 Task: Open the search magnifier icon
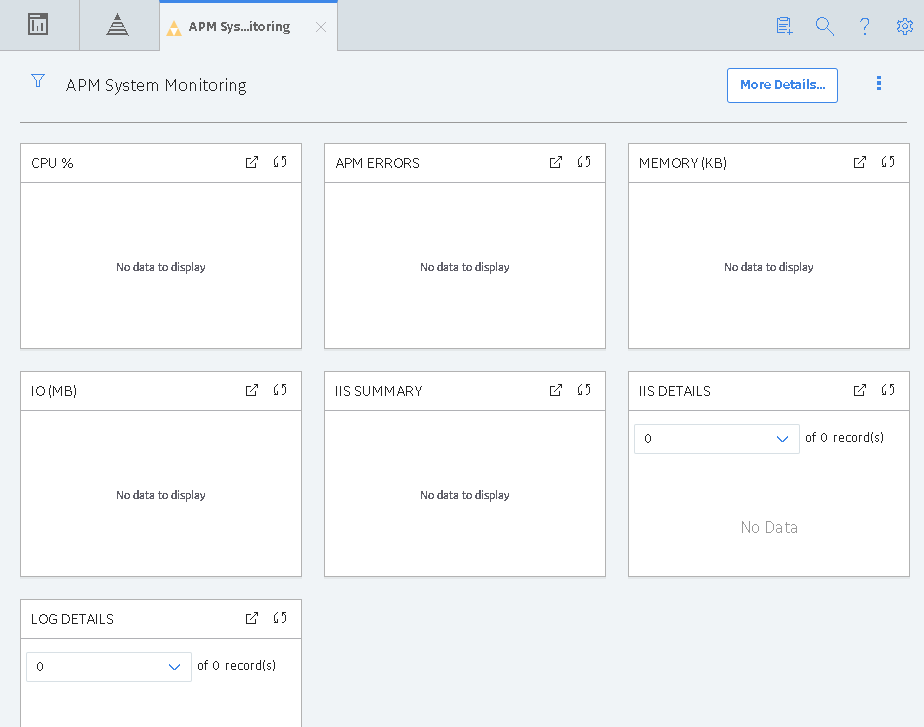coord(824,27)
